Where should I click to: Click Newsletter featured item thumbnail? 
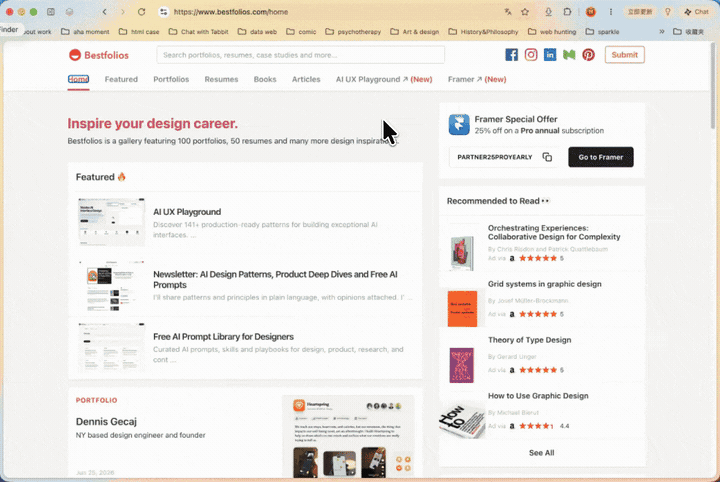pos(112,286)
